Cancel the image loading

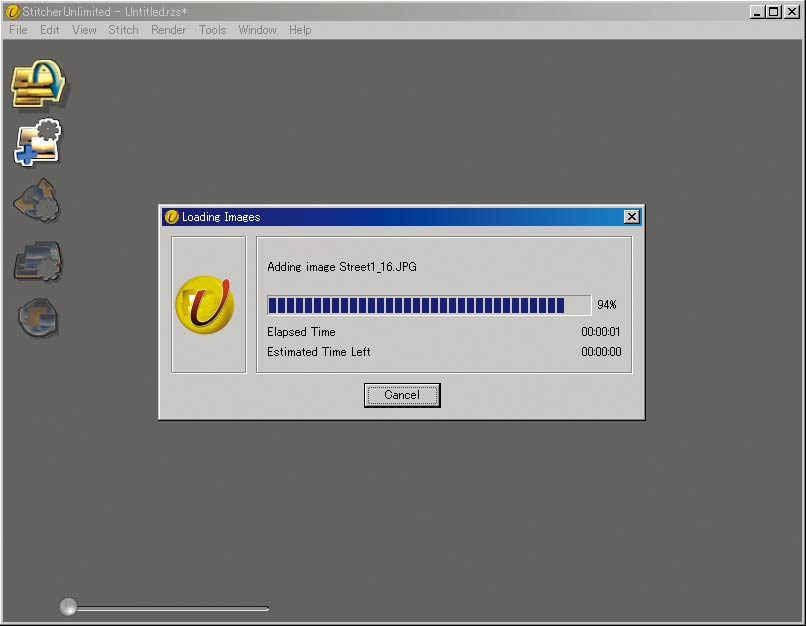coord(402,395)
